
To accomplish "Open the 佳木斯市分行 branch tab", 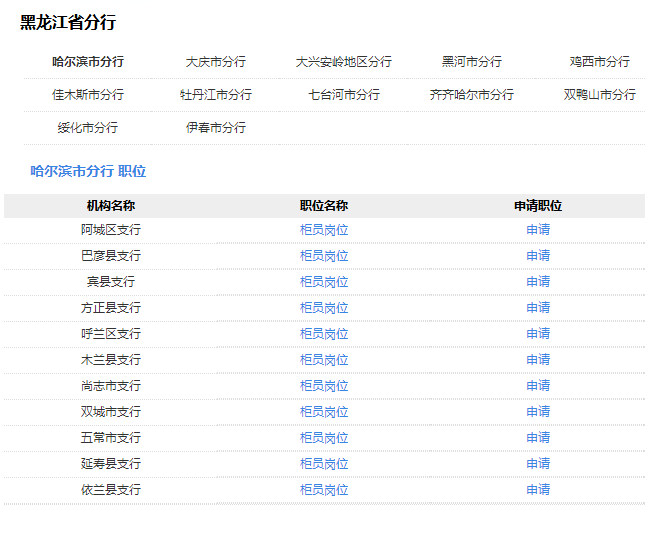I will pos(88,95).
